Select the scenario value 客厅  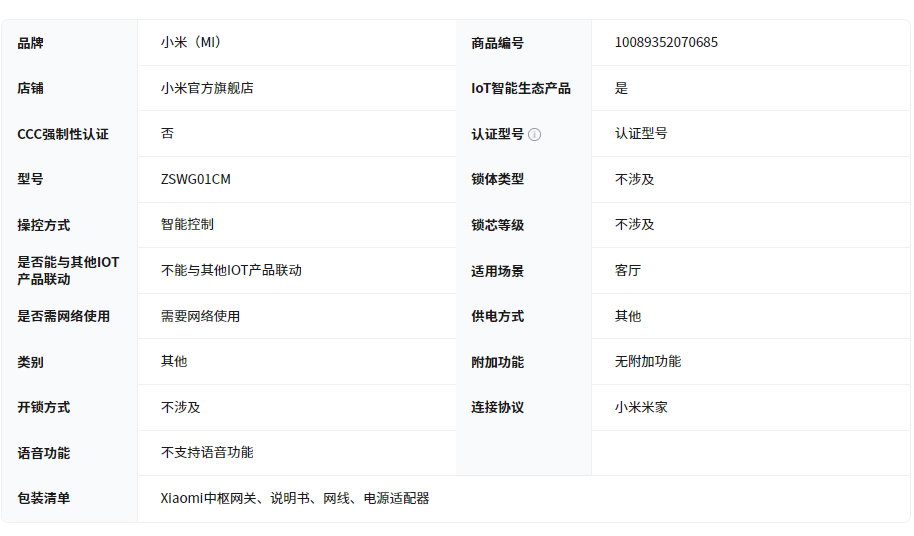coord(628,270)
